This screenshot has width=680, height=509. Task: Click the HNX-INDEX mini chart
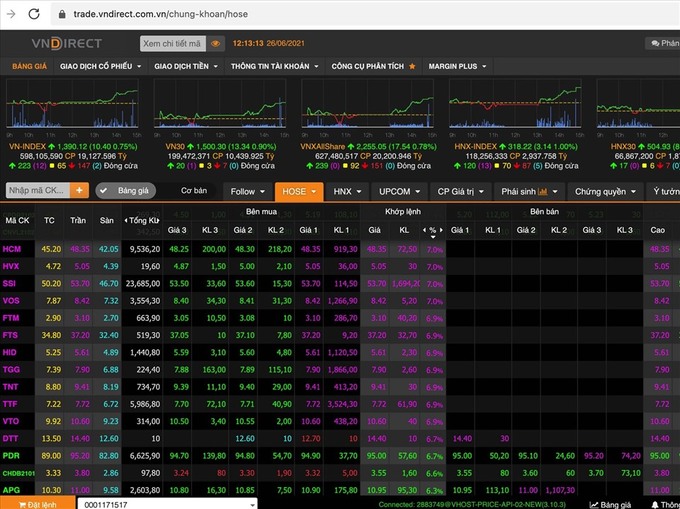coord(515,104)
